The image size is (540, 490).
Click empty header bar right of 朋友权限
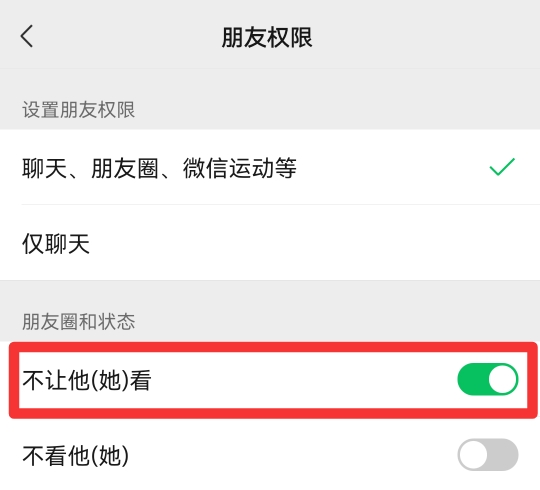coord(424,36)
